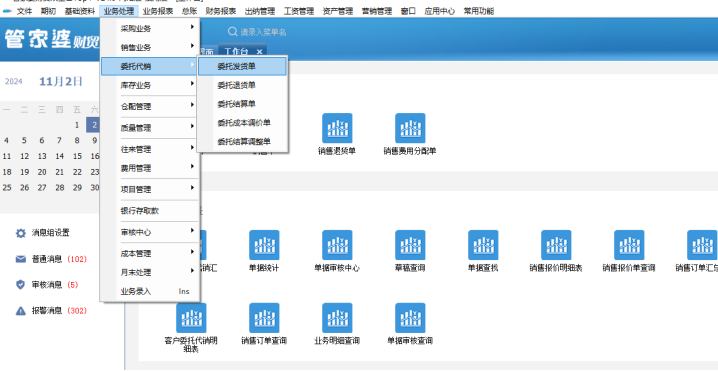Open the 销售报价明细表 icon
The width and height of the screenshot is (718, 371).
[x=556, y=245]
